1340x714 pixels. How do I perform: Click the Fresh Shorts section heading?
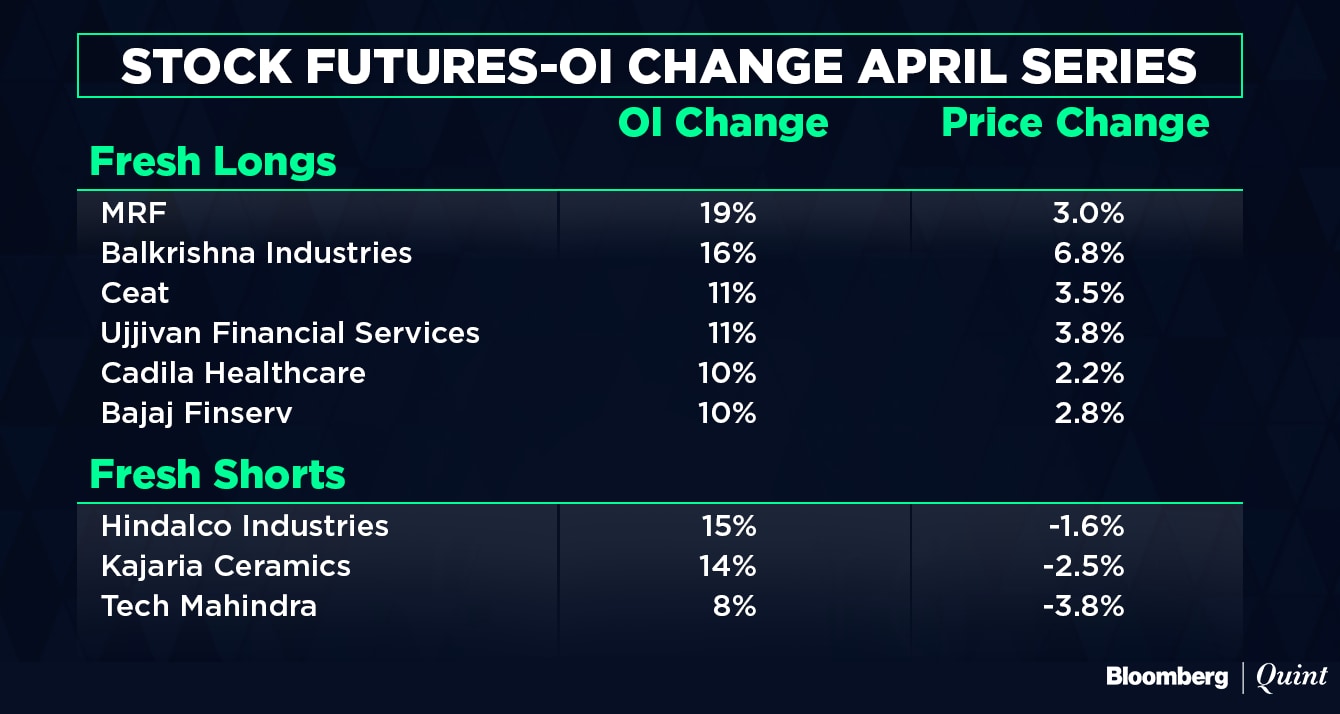click(217, 474)
